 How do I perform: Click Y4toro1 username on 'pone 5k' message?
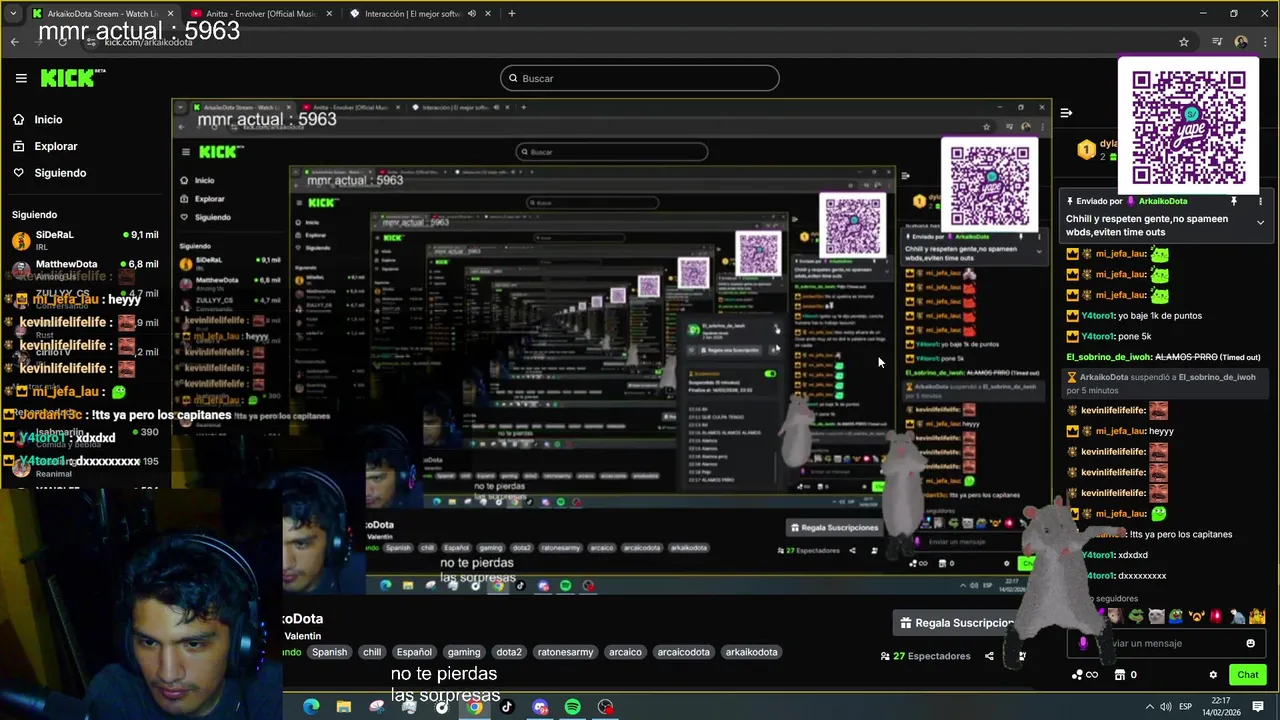click(x=1098, y=336)
